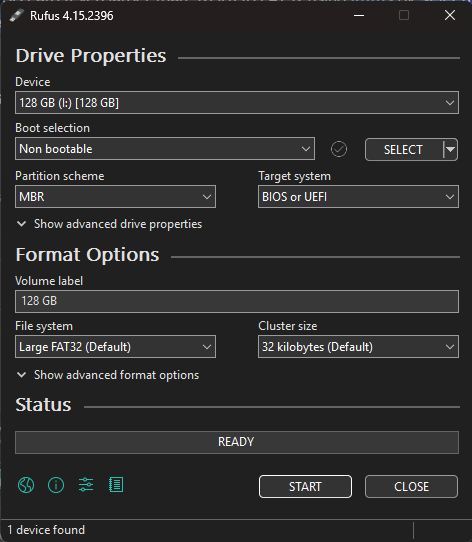
Task: Click the 'Device' field label
Action: point(33,82)
